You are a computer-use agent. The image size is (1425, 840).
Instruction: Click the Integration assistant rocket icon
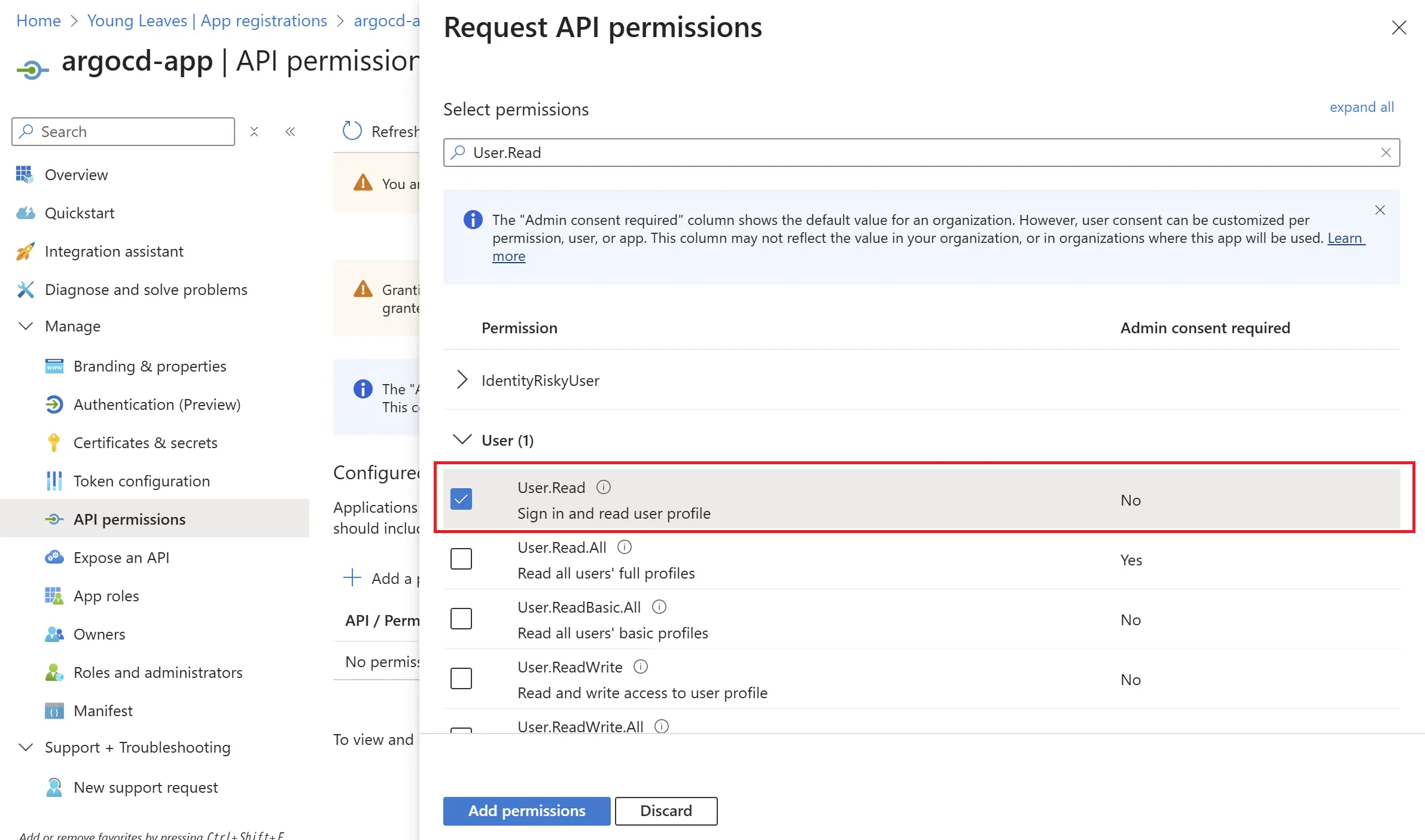coord(25,251)
